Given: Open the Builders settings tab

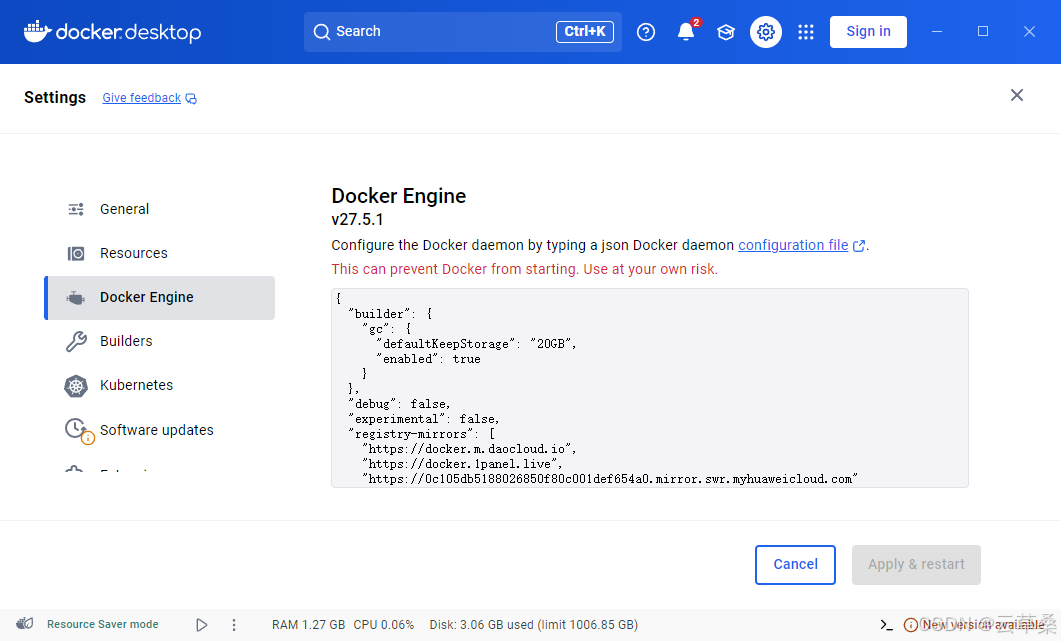Looking at the screenshot, I should pos(160,341).
